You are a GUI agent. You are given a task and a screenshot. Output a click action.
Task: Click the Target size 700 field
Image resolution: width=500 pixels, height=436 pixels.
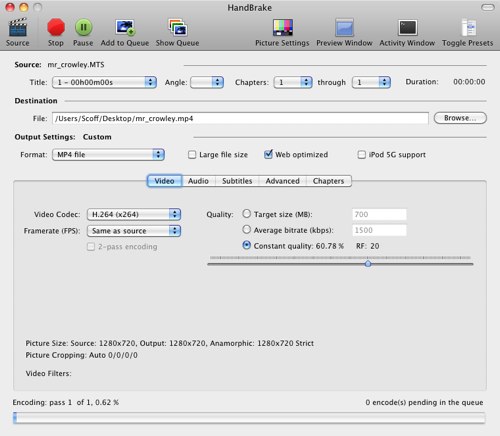[x=379, y=214]
